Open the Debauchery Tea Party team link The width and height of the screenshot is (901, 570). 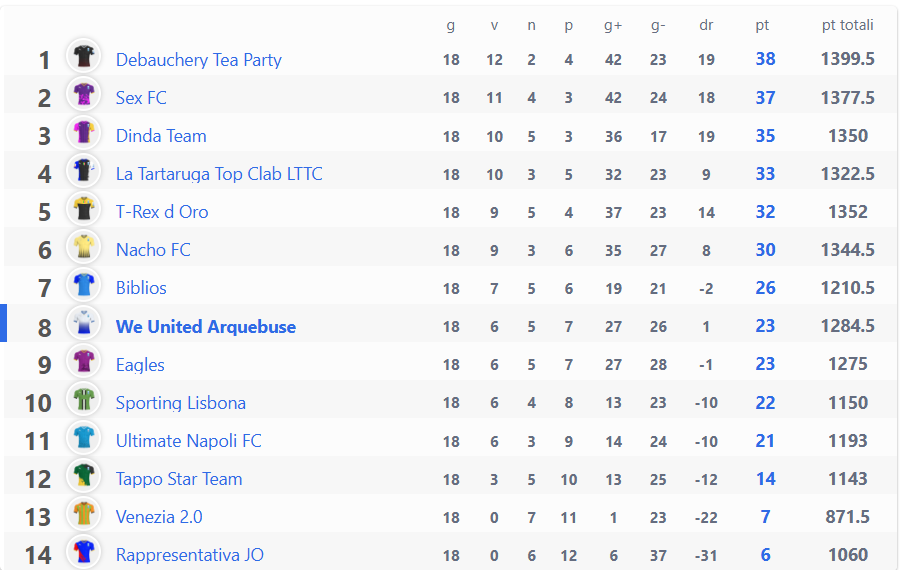(199, 60)
